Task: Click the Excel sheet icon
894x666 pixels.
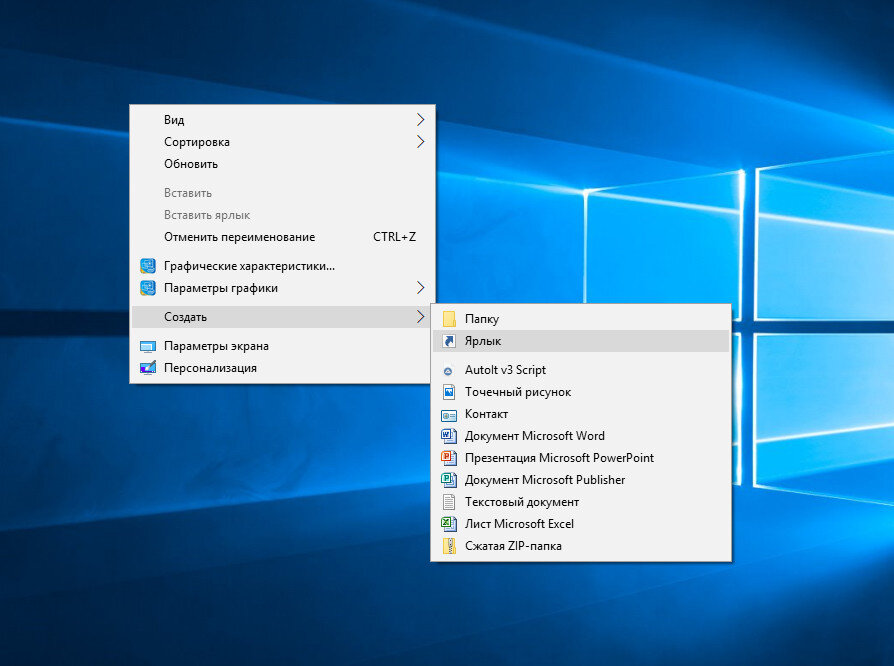Action: coord(449,524)
